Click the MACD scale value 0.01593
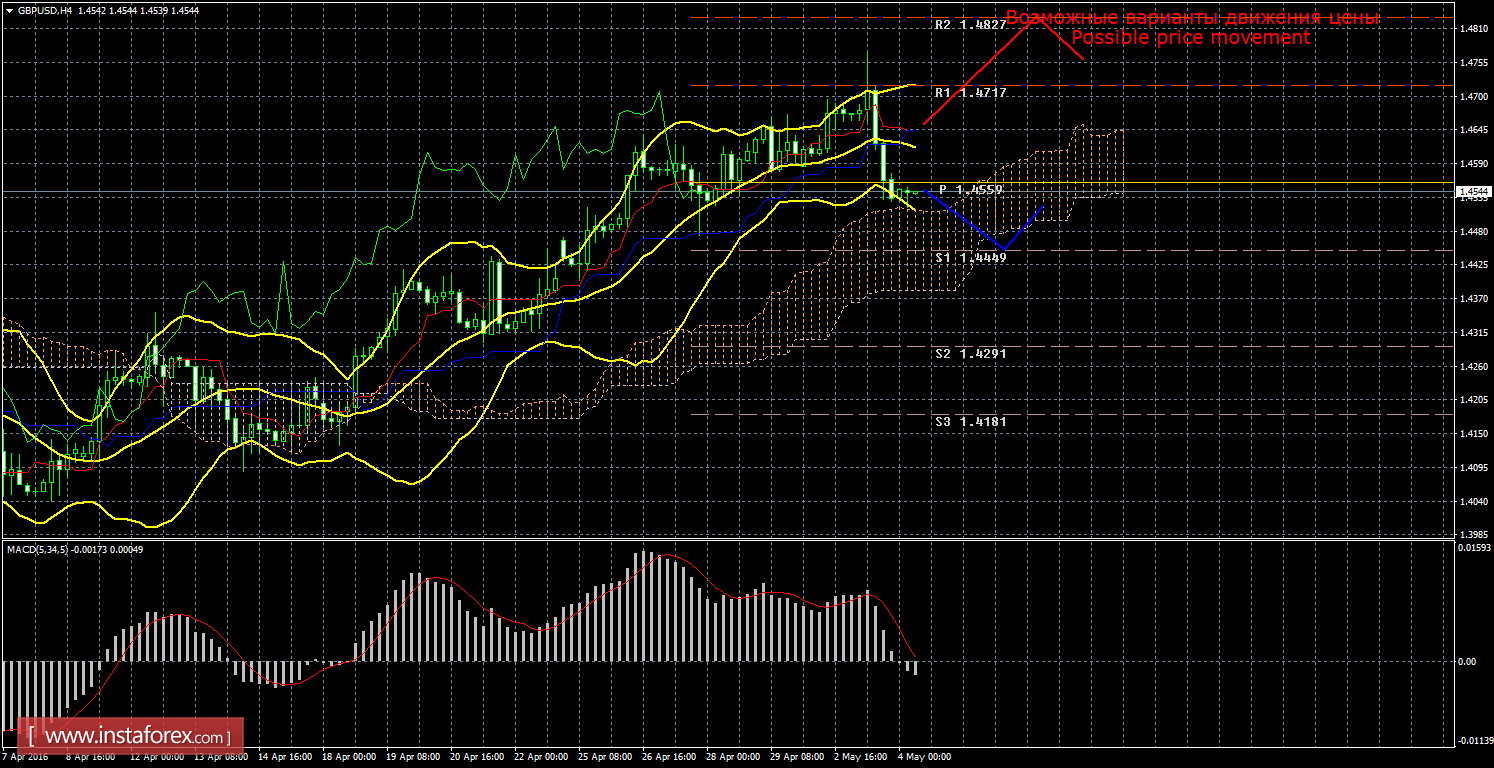This screenshot has width=1494, height=768. tap(1473, 548)
